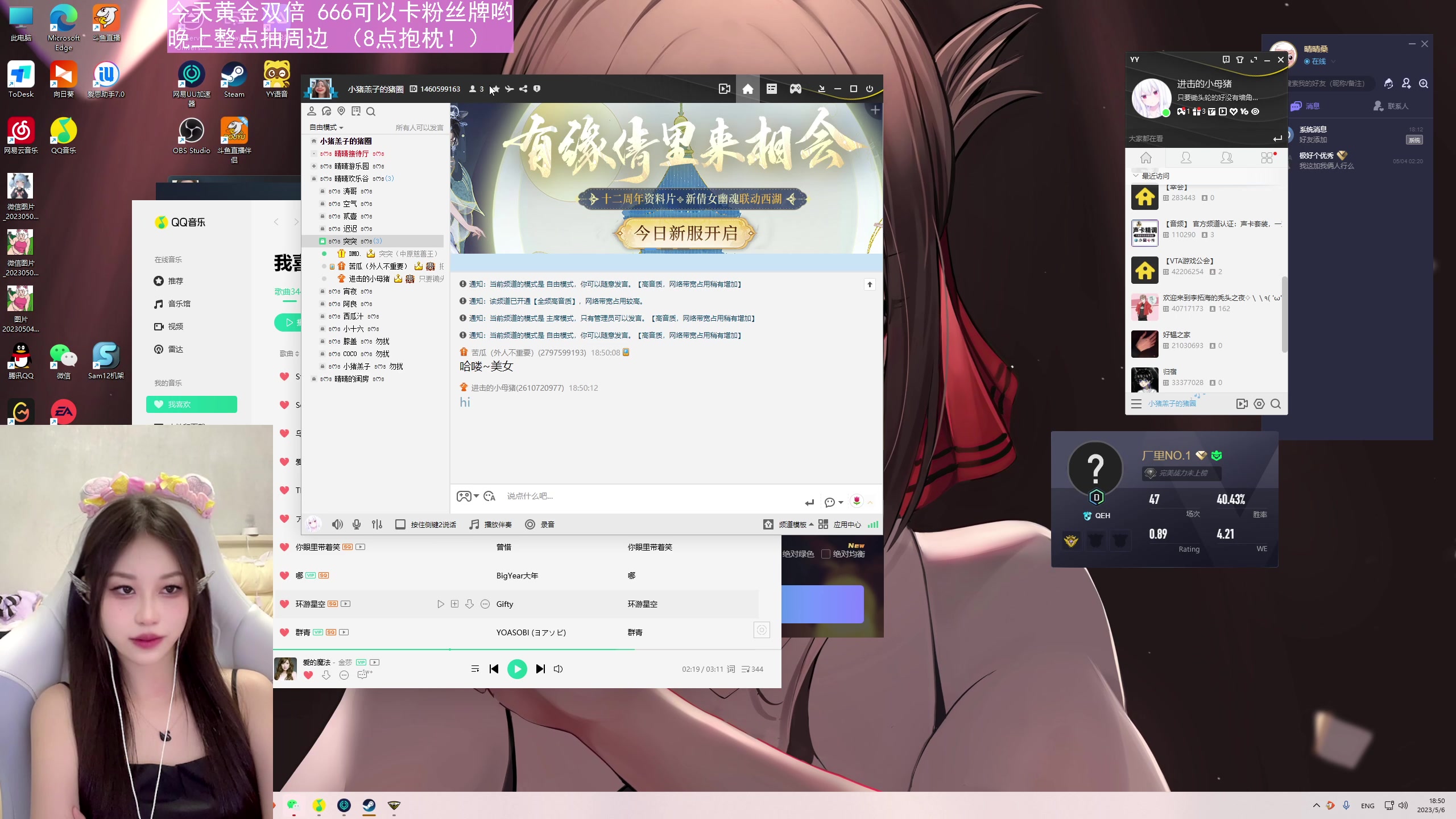Click the report shield icon in channel title
The height and width of the screenshot is (819, 1456).
click(x=537, y=89)
